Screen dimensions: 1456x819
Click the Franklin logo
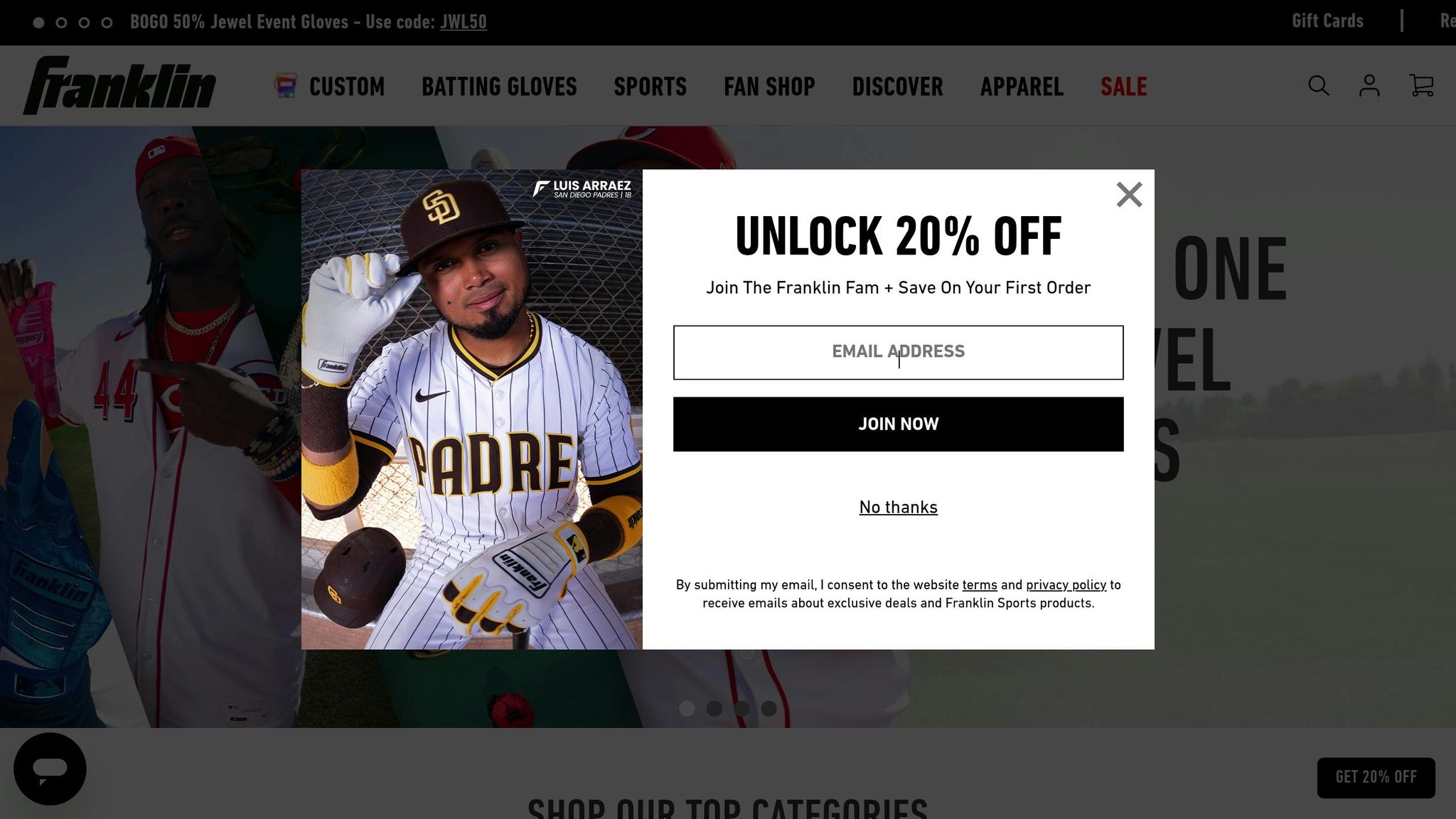pyautogui.click(x=119, y=85)
